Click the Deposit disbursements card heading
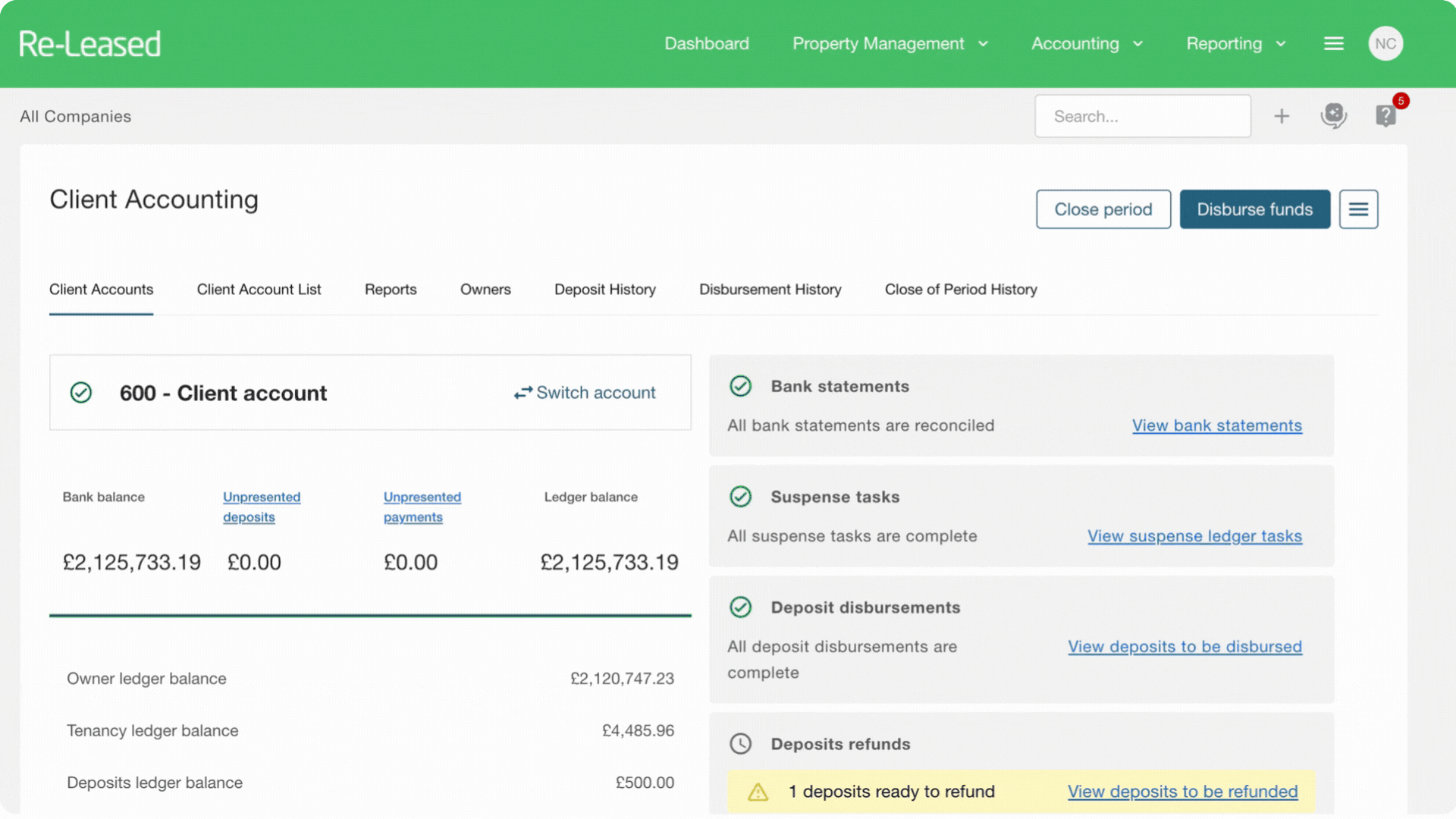Viewport: 1456px width, 819px height. click(x=865, y=607)
